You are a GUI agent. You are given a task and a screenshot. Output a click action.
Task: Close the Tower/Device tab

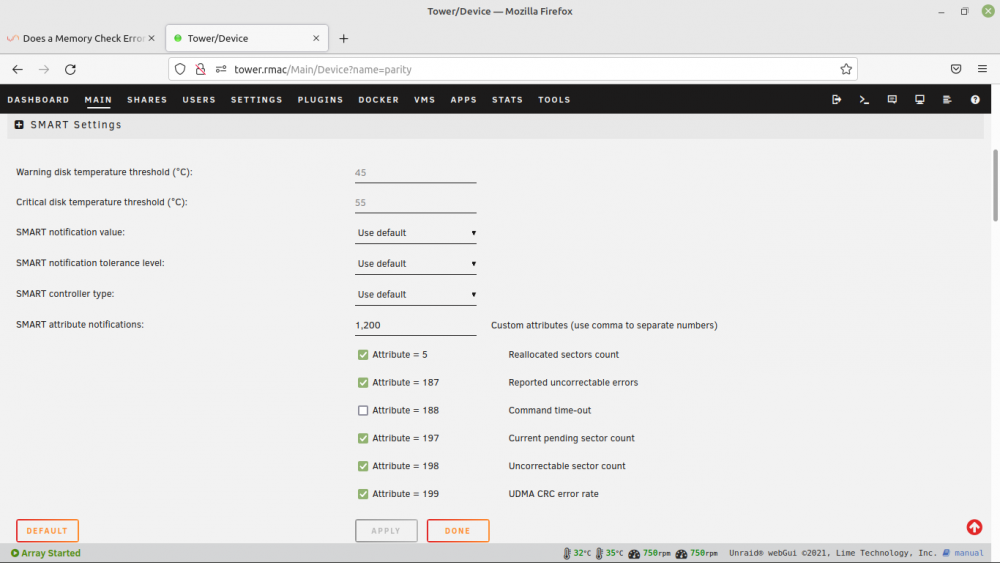coord(316,38)
